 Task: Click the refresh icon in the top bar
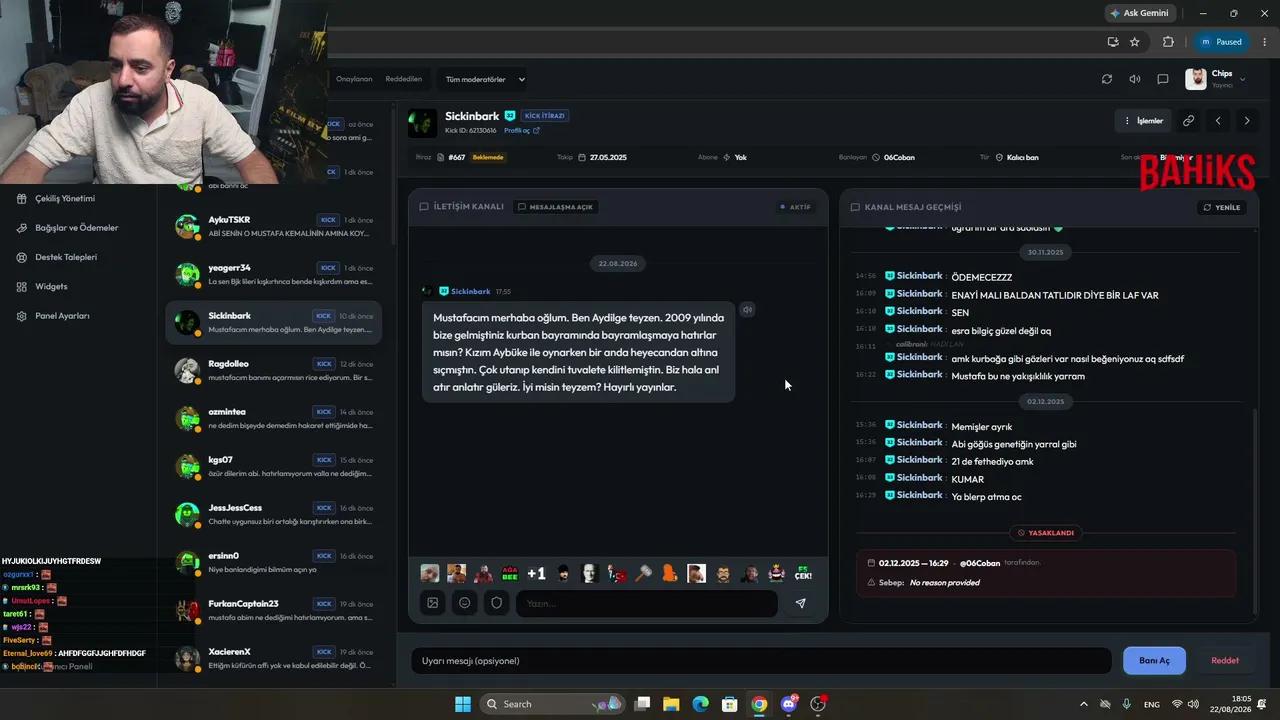pyautogui.click(x=1106, y=79)
